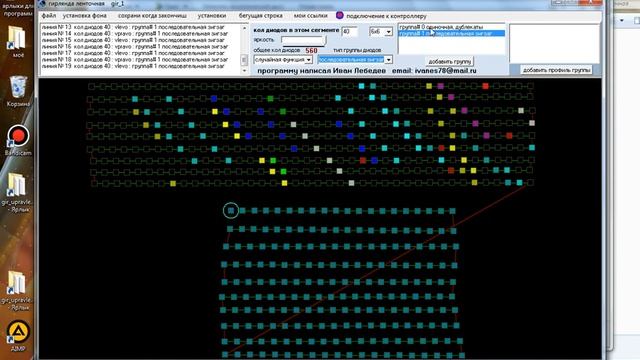Click the Bandicam record icon
The height and width of the screenshot is (360, 640).
(18, 140)
